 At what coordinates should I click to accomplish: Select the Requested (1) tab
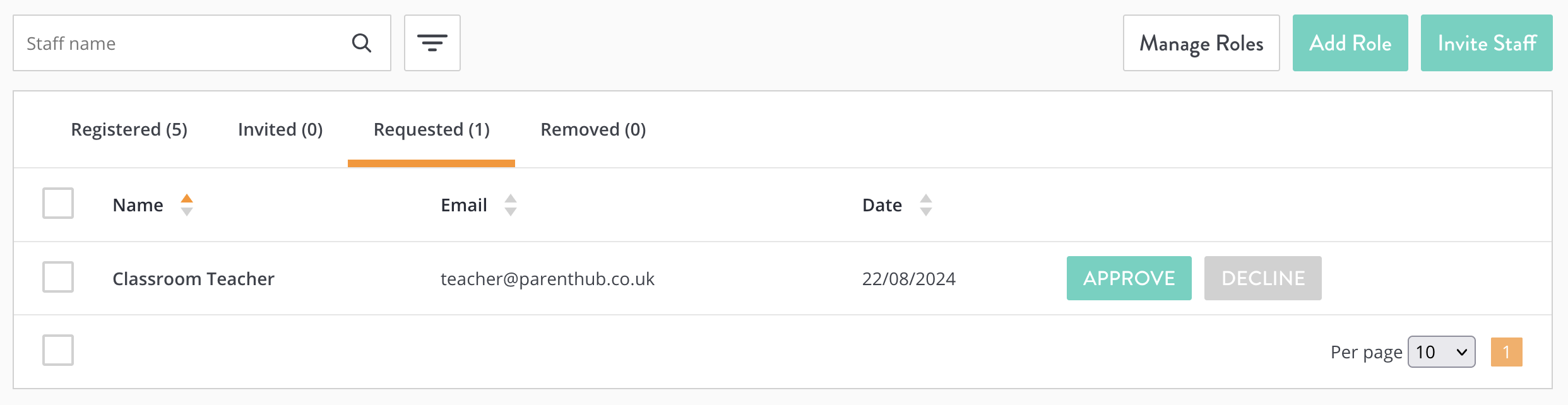[432, 129]
